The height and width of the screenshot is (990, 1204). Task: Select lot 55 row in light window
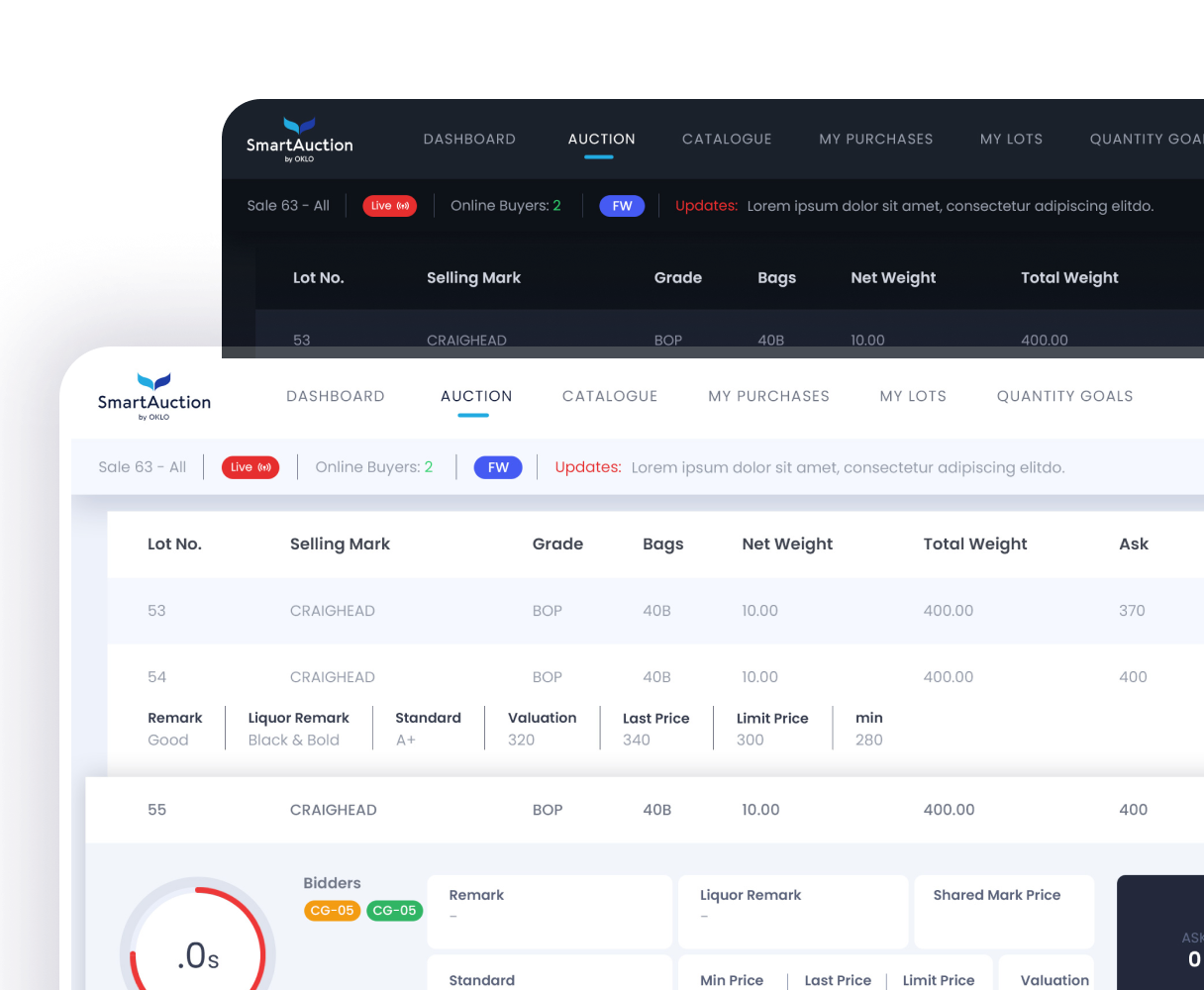pos(645,810)
